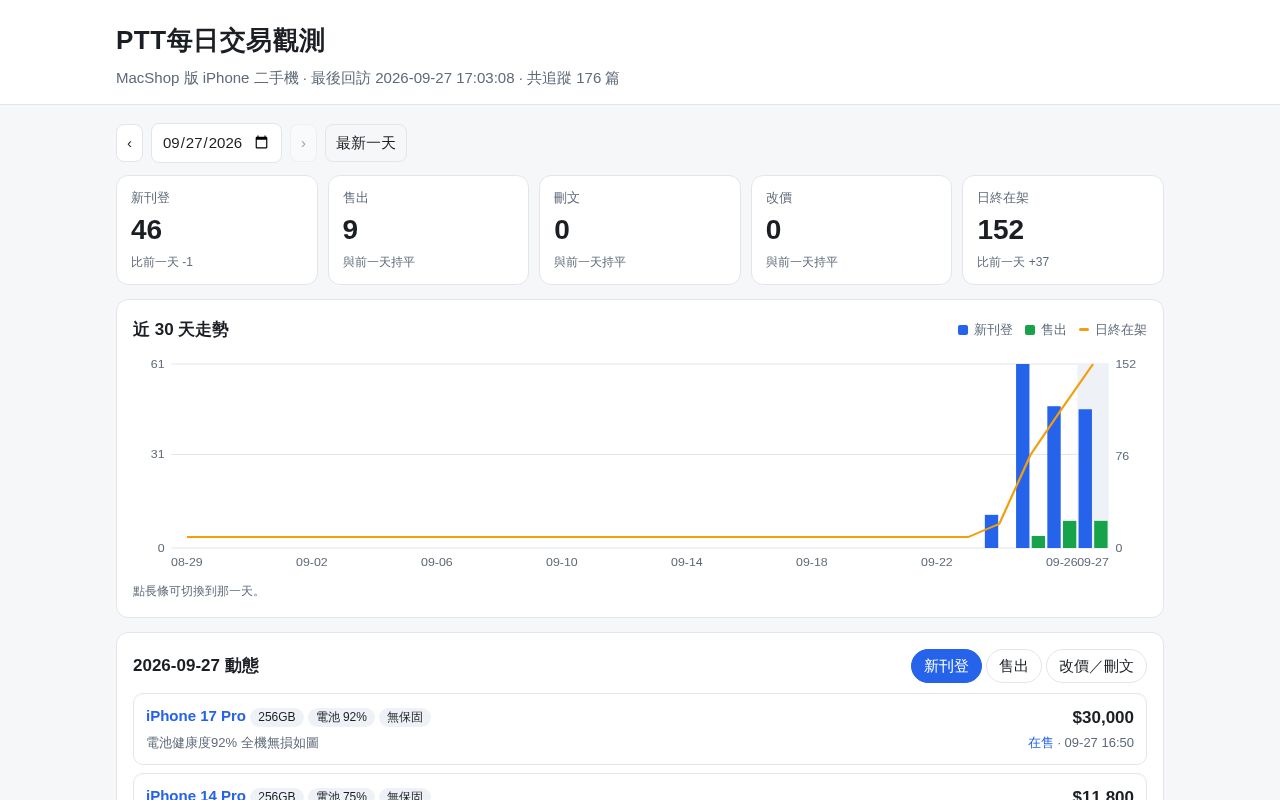
Task: Click the 改價 stat card
Action: [x=851, y=230]
